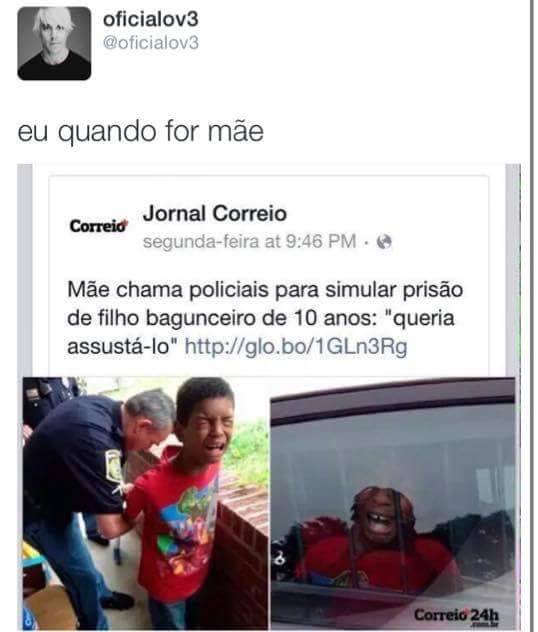Open the Jornal Correio page name
The height and width of the screenshot is (632, 538).
click(x=215, y=213)
